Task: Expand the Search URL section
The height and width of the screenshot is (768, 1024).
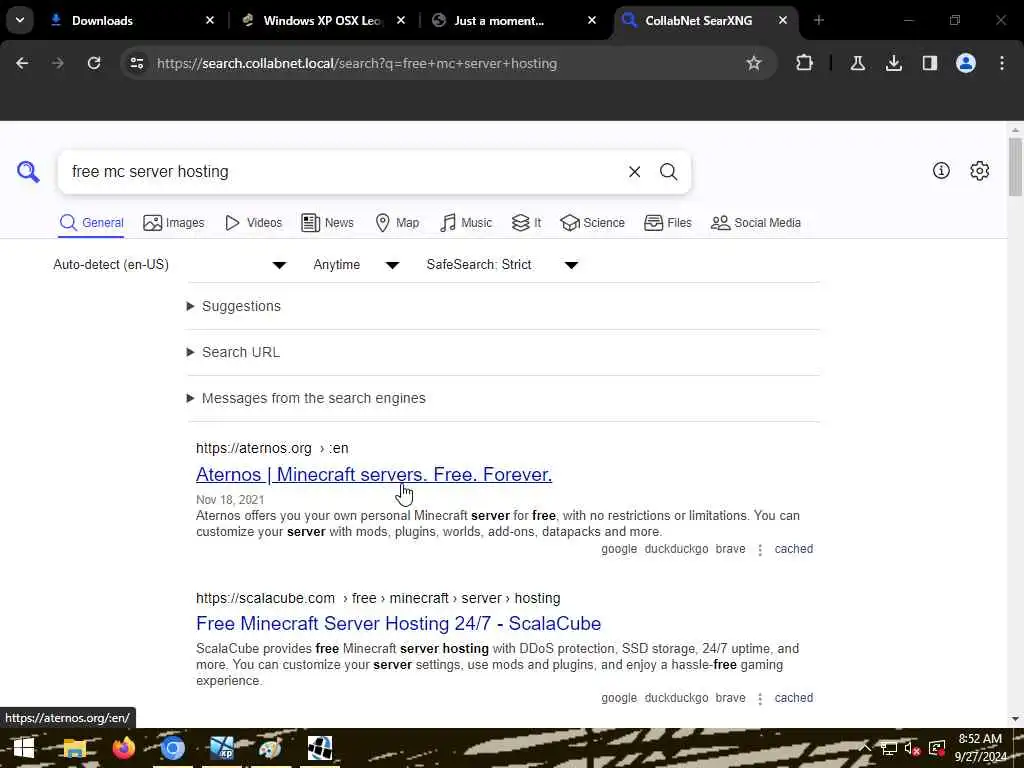Action: point(233,352)
